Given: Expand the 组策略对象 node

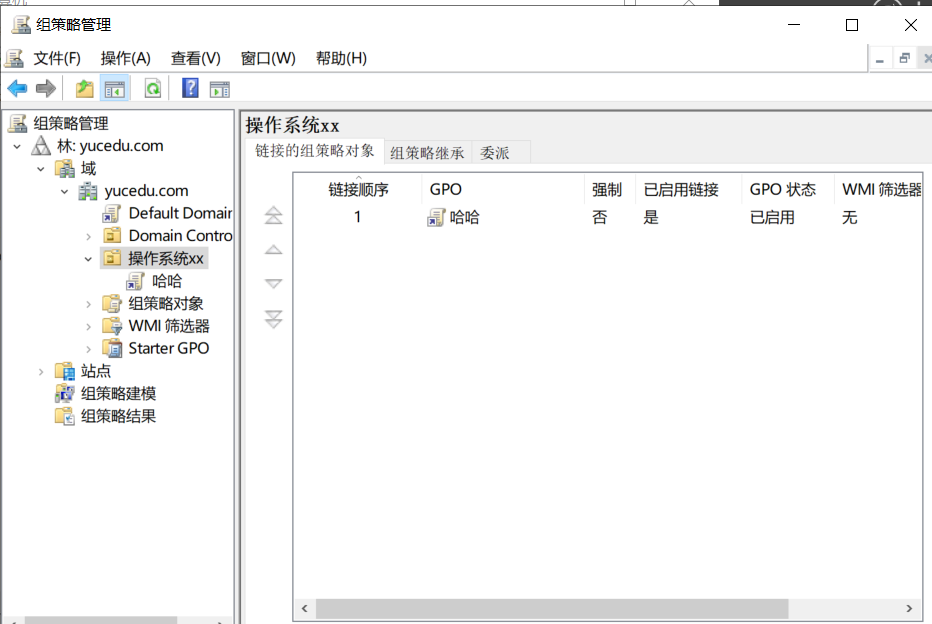Looking at the screenshot, I should point(88,304).
